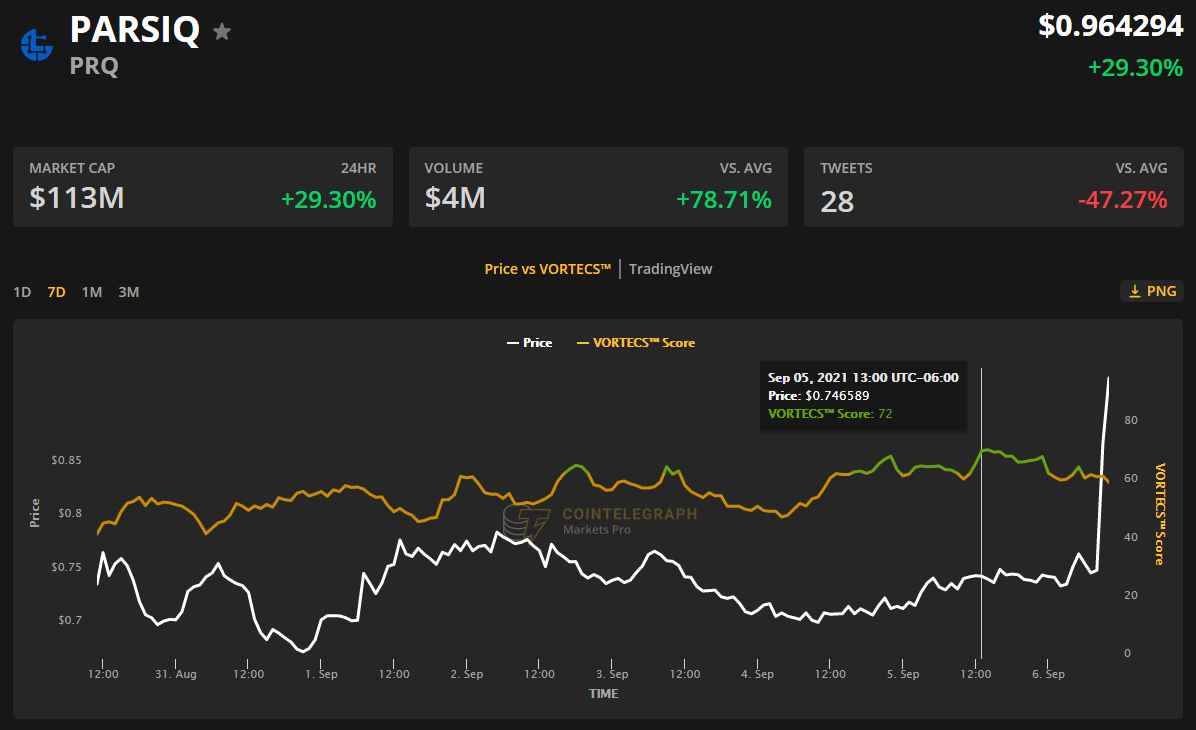1196x730 pixels.
Task: Click the Tweets count card
Action: pyautogui.click(x=993, y=187)
